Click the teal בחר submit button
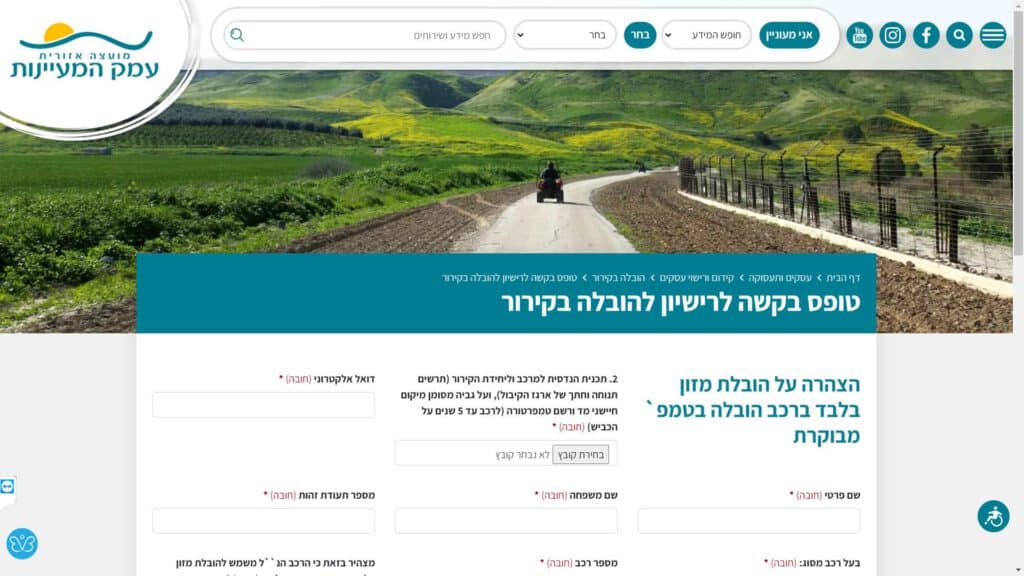The height and width of the screenshot is (576, 1024). pos(640,35)
